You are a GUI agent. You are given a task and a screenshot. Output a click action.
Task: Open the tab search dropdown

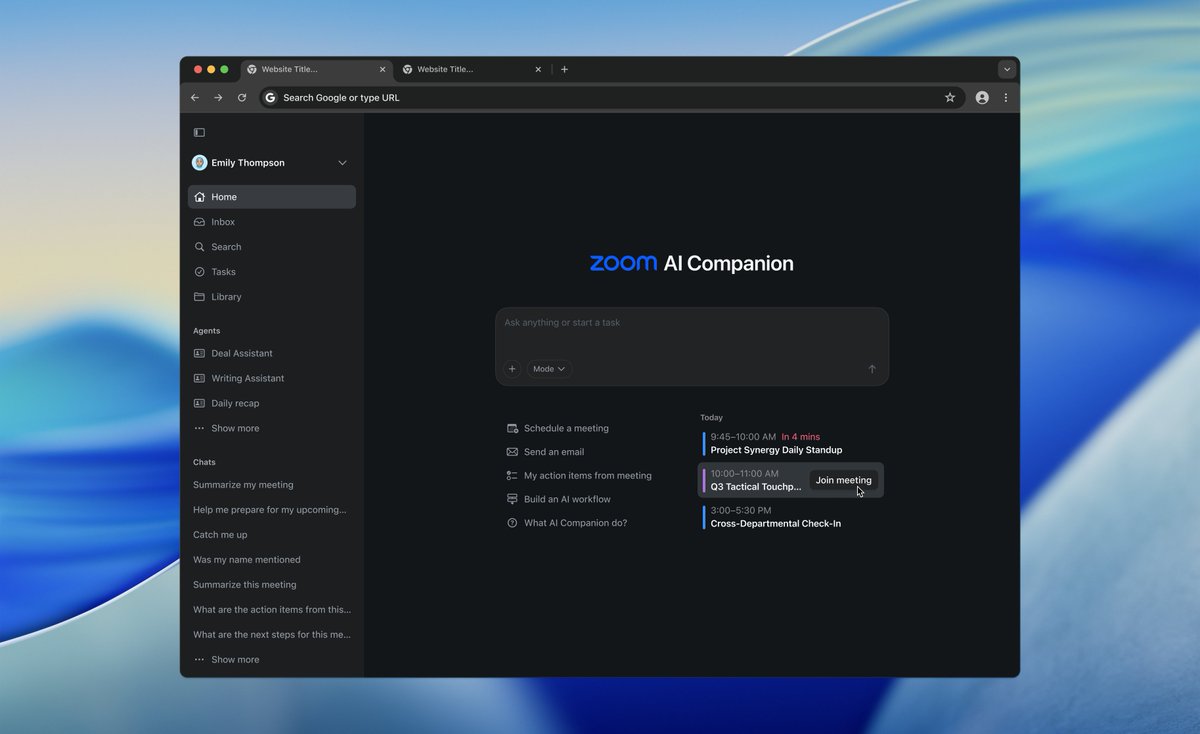pyautogui.click(x=1007, y=70)
